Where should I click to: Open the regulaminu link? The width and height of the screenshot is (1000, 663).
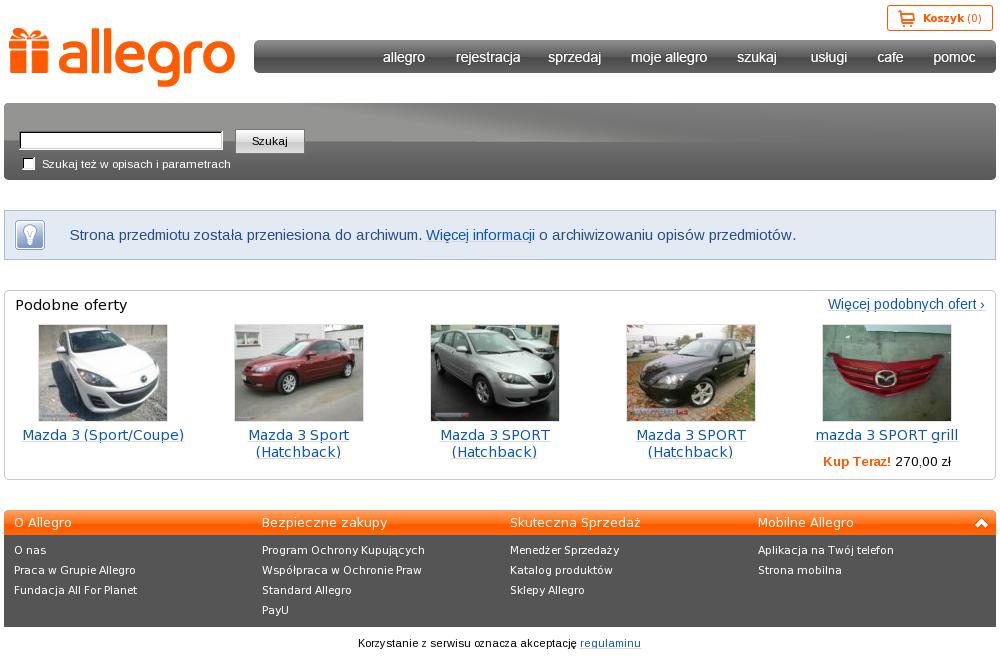[x=610, y=643]
